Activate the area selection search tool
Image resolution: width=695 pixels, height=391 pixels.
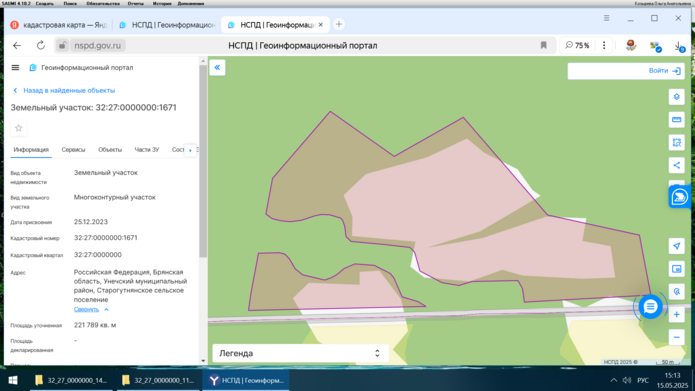pos(676,143)
